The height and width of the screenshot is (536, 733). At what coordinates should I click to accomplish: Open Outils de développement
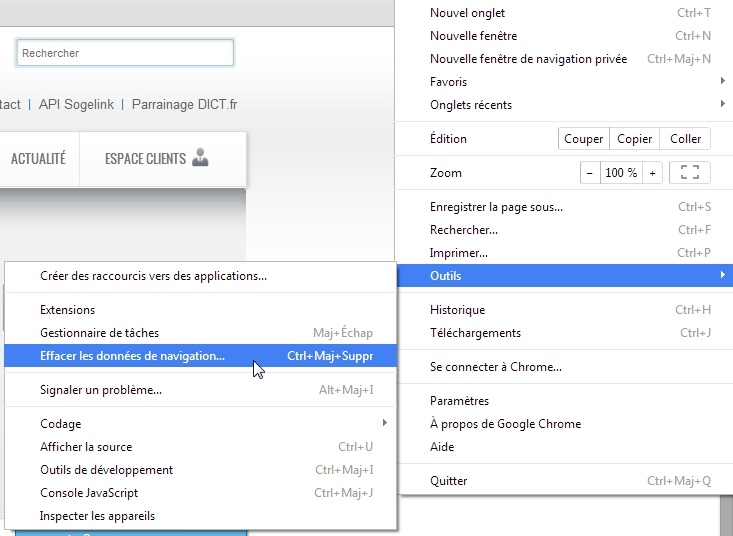pyautogui.click(x=201, y=469)
